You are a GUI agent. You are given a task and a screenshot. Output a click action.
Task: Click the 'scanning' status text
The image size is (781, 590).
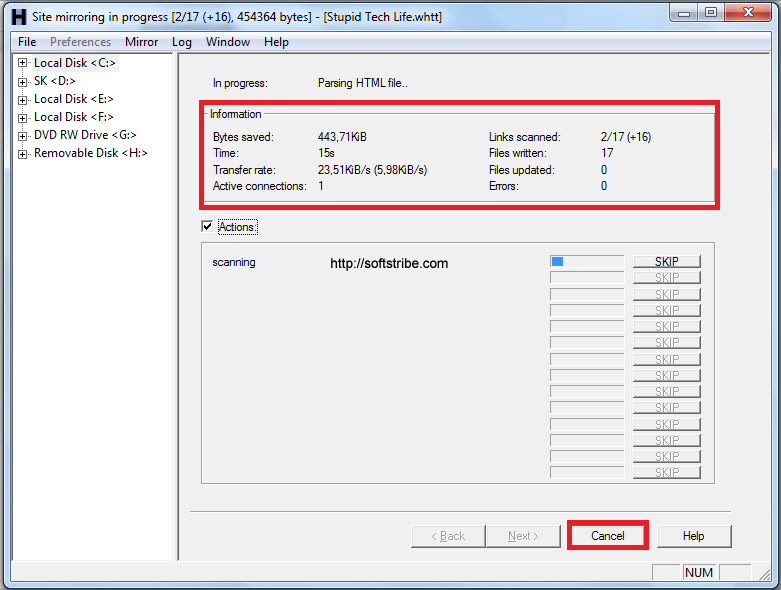[234, 262]
